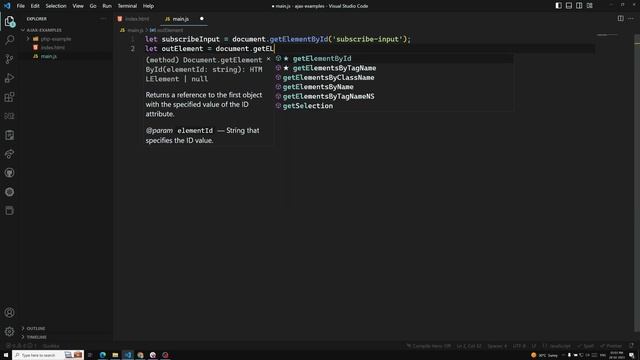Choose getElementsByTagName suggestion
This screenshot has width=640, height=360.
[394, 68]
